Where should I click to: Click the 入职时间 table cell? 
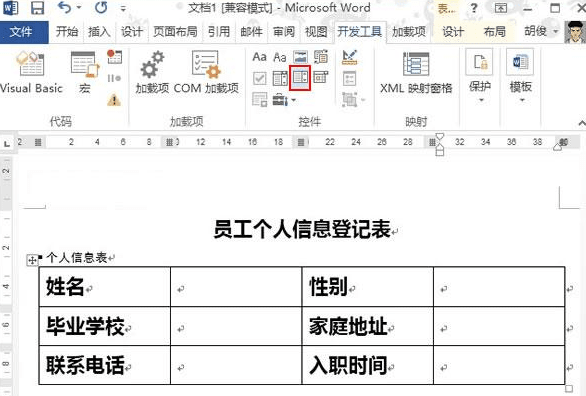click(x=367, y=365)
